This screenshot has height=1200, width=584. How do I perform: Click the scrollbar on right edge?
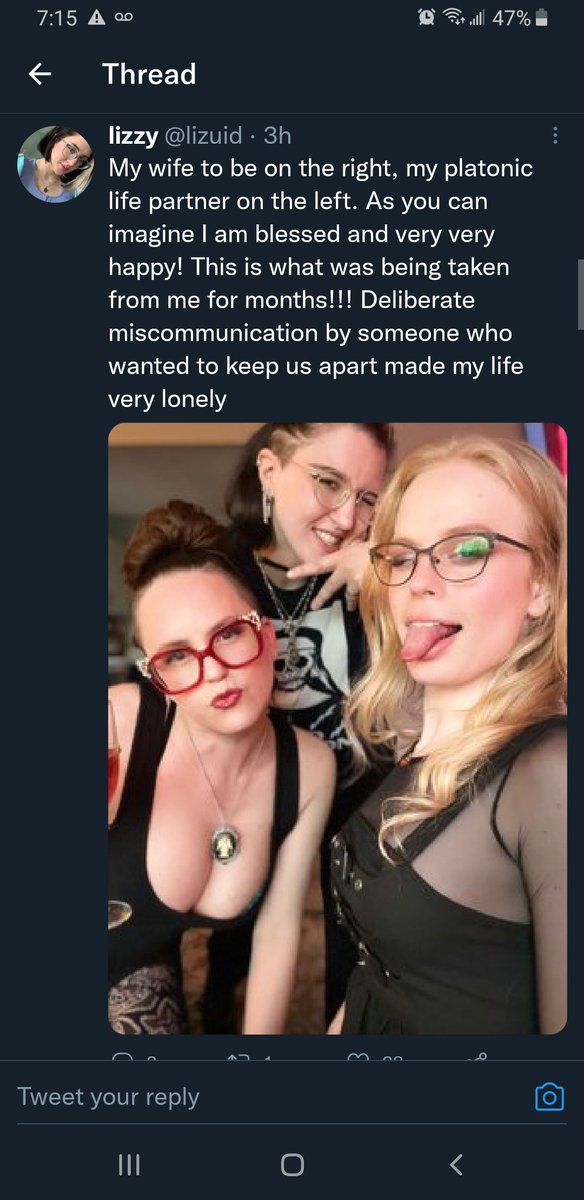580,294
